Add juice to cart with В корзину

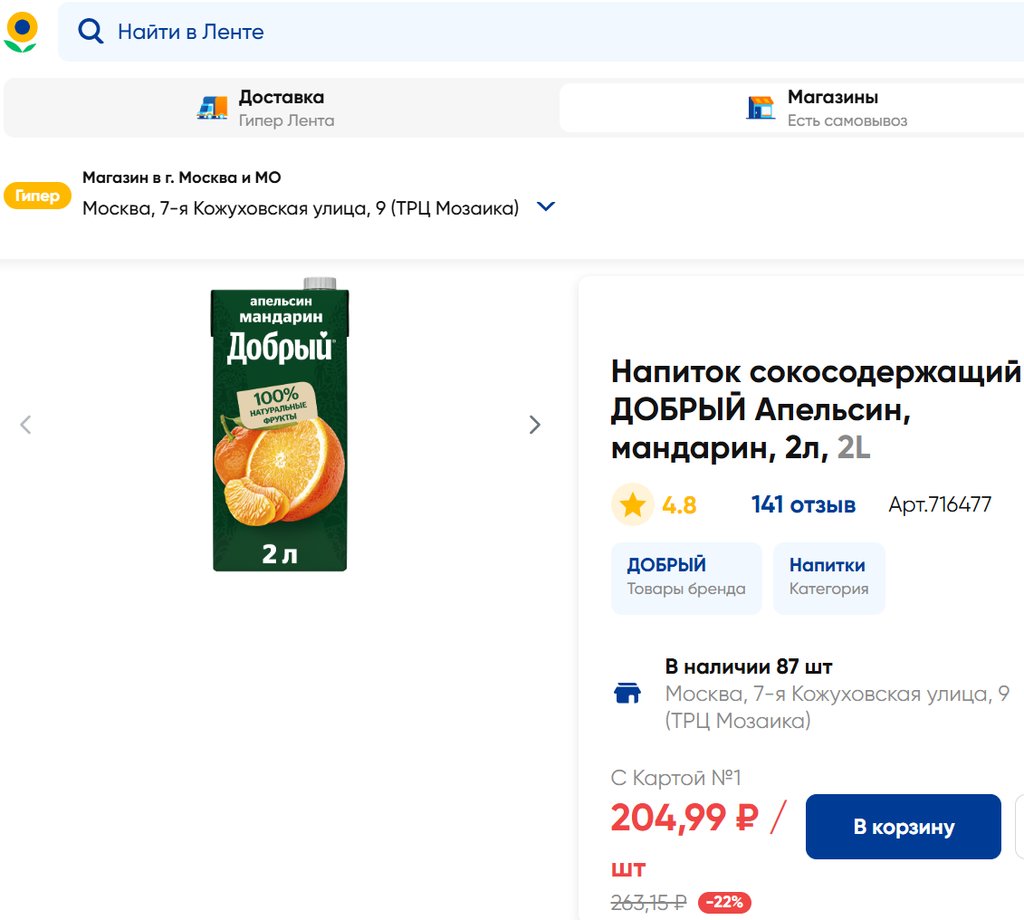tap(903, 827)
